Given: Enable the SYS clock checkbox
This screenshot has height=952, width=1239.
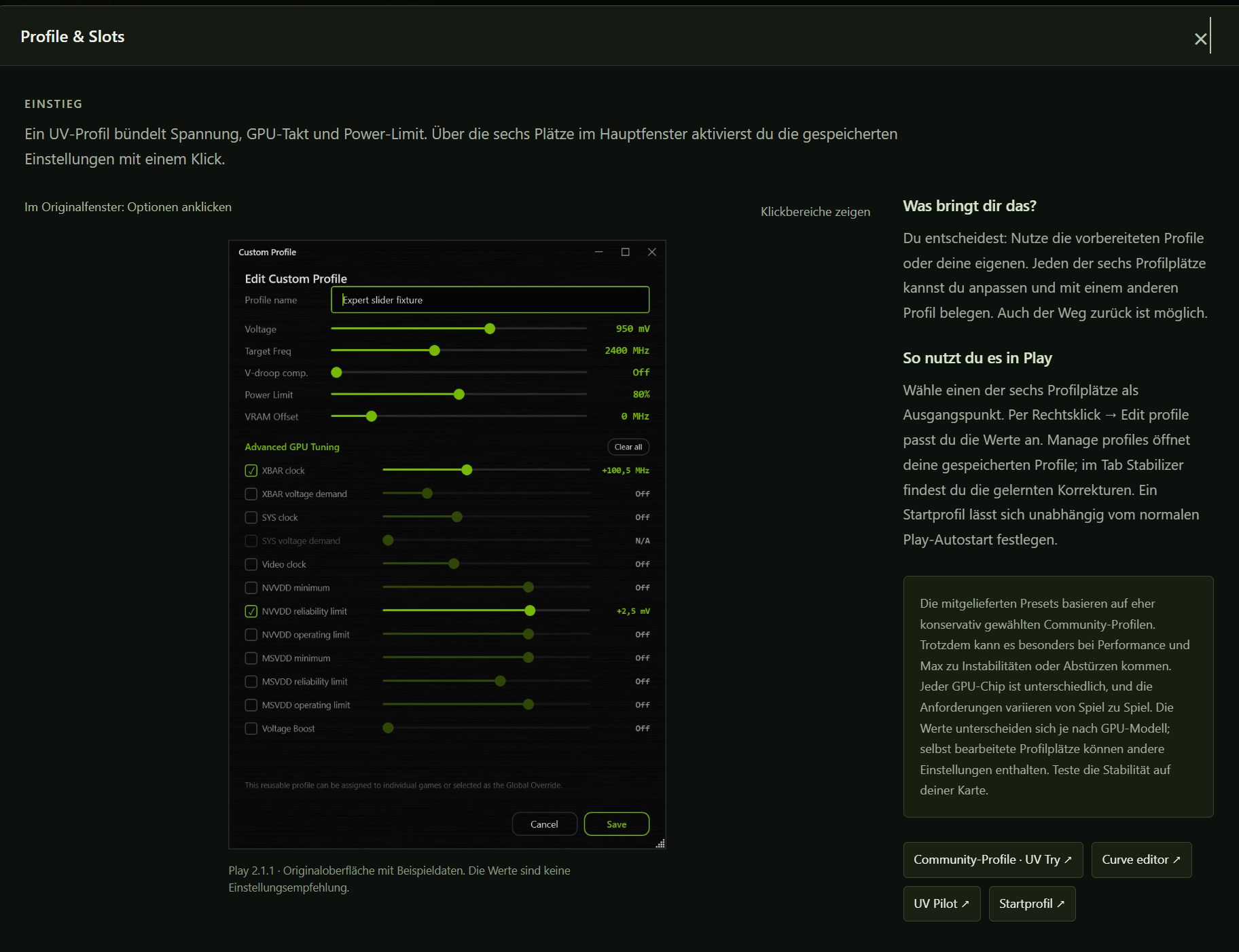Looking at the screenshot, I should pyautogui.click(x=251, y=517).
